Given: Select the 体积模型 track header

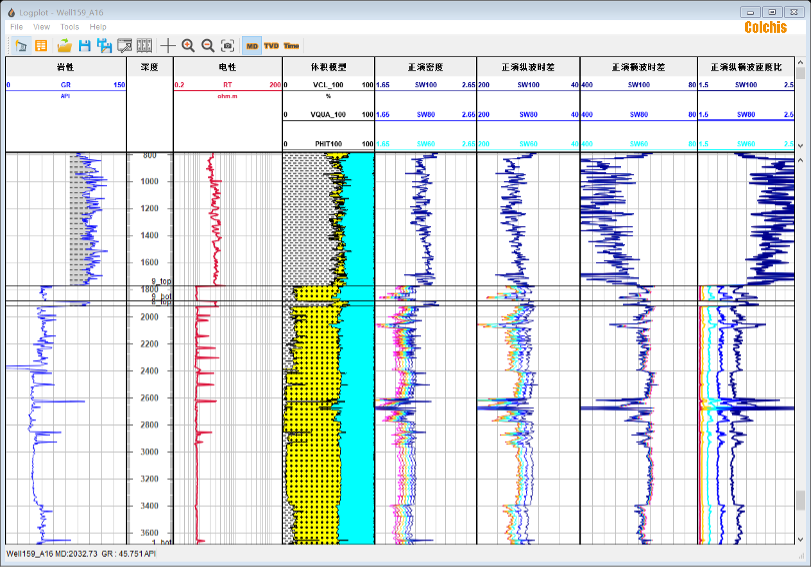Looking at the screenshot, I should pyautogui.click(x=328, y=67).
